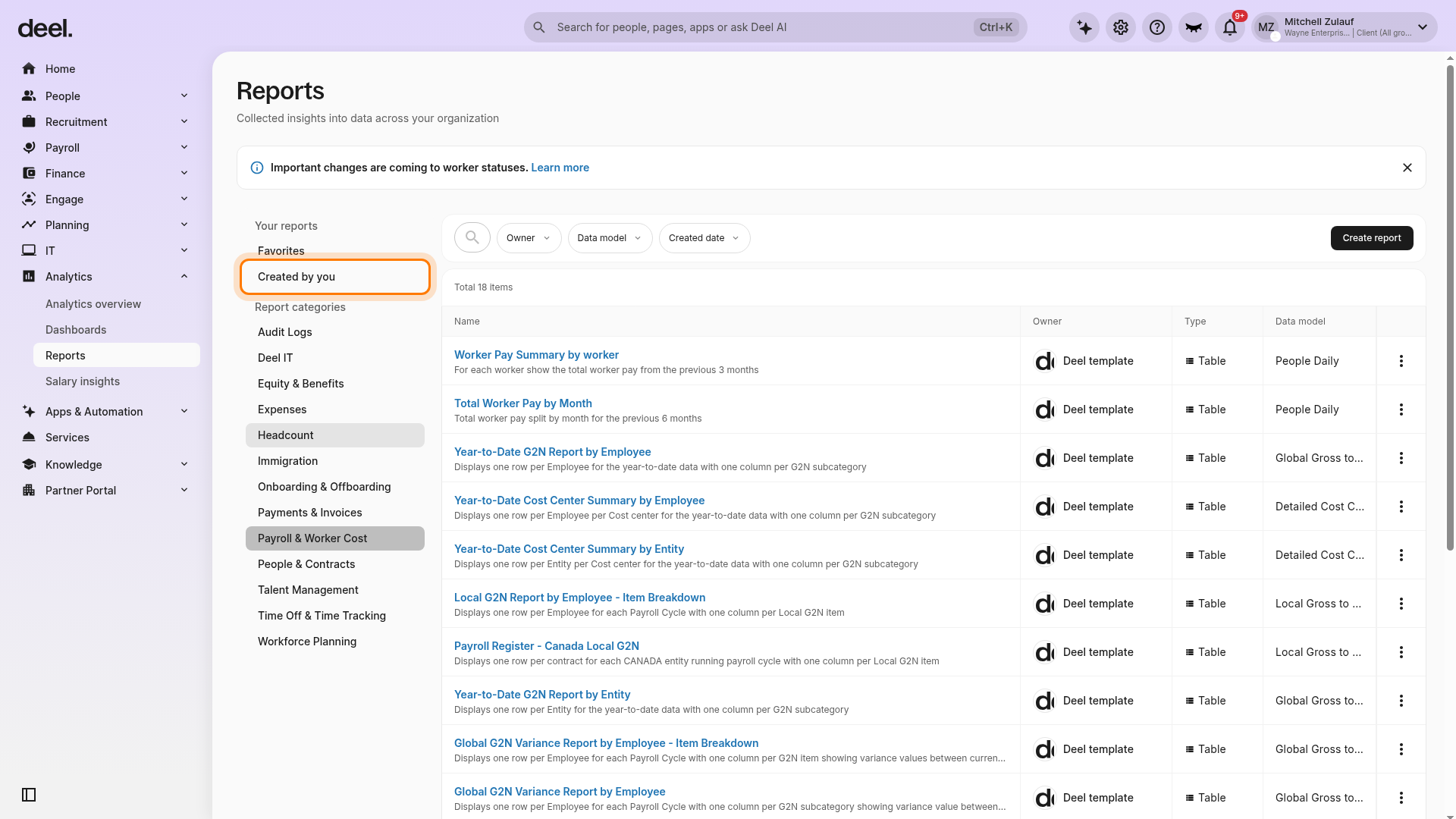Expand the People menu chevron
Viewport: 1456px width, 819px height.
[184, 96]
